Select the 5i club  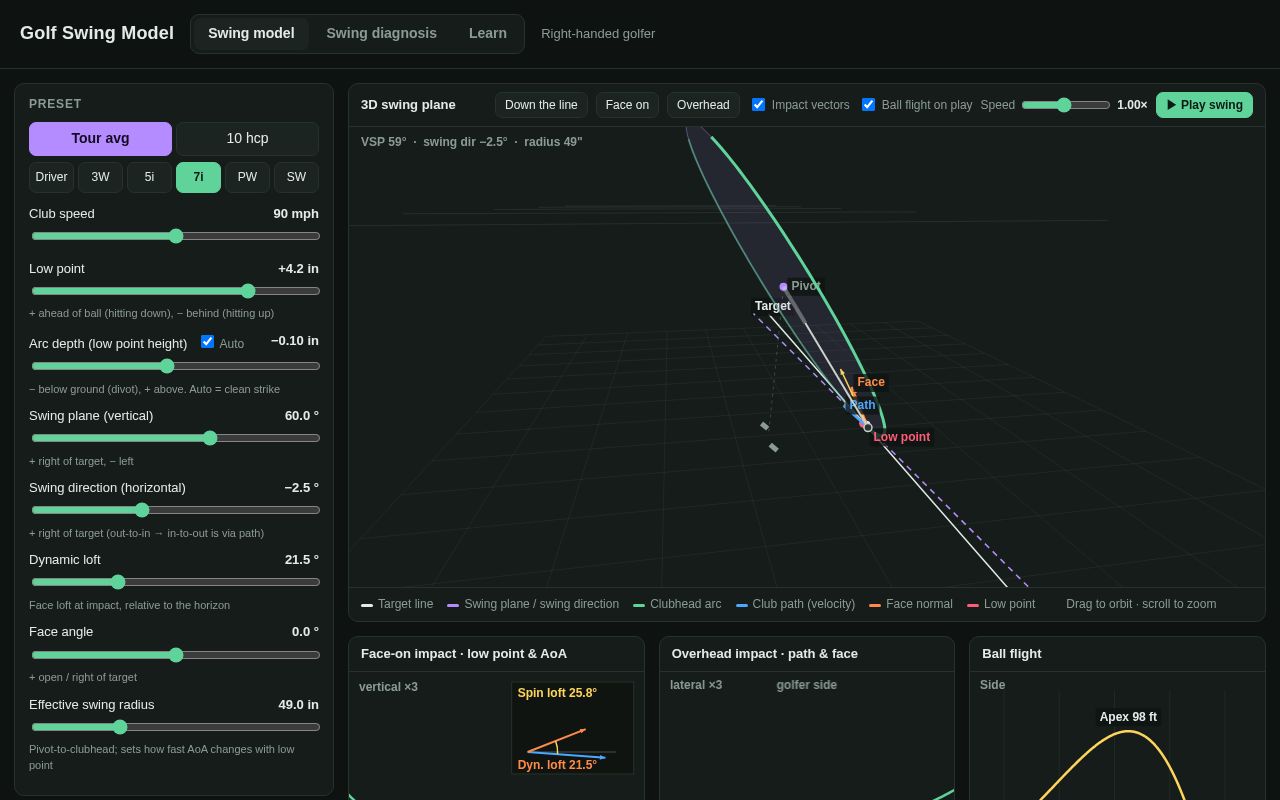coord(149,177)
